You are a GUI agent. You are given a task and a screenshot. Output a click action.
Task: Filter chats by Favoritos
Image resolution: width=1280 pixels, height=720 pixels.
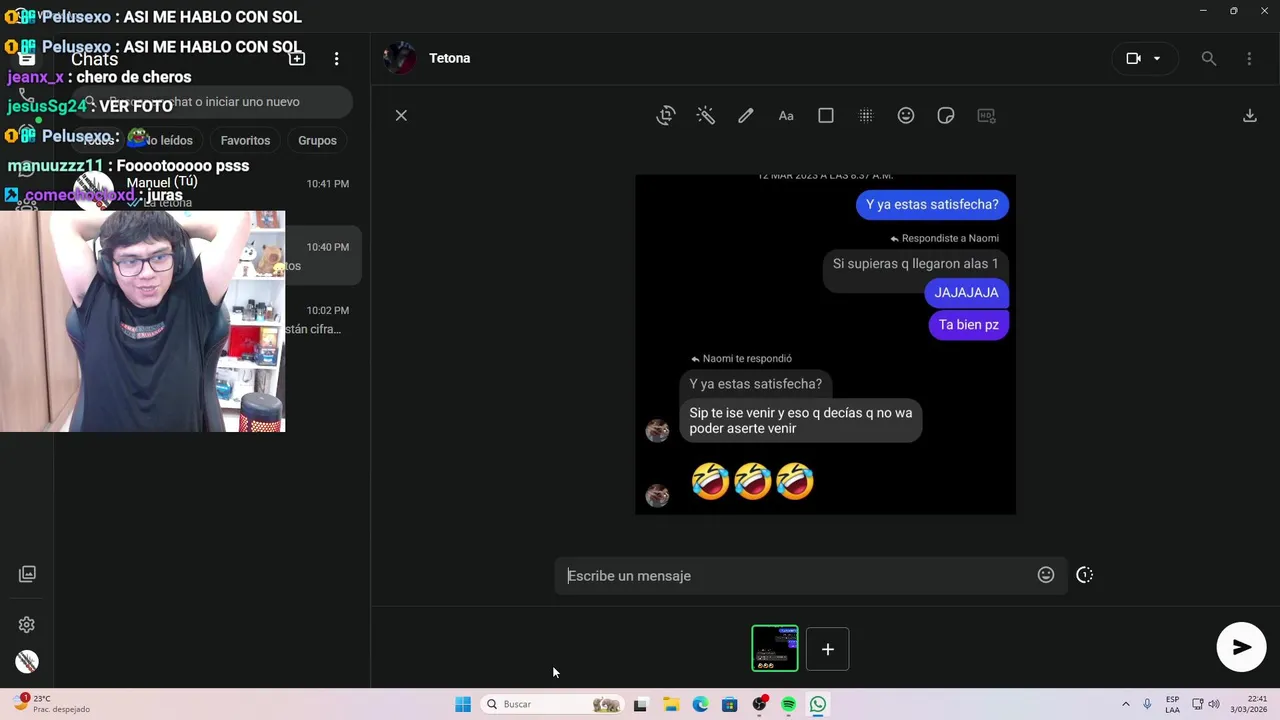coord(245,141)
